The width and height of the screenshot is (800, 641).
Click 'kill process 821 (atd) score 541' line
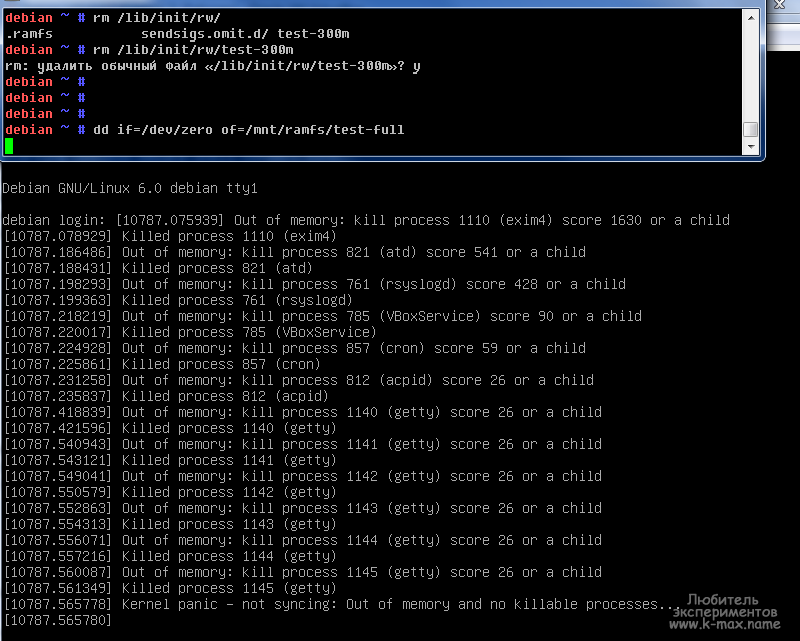click(295, 252)
